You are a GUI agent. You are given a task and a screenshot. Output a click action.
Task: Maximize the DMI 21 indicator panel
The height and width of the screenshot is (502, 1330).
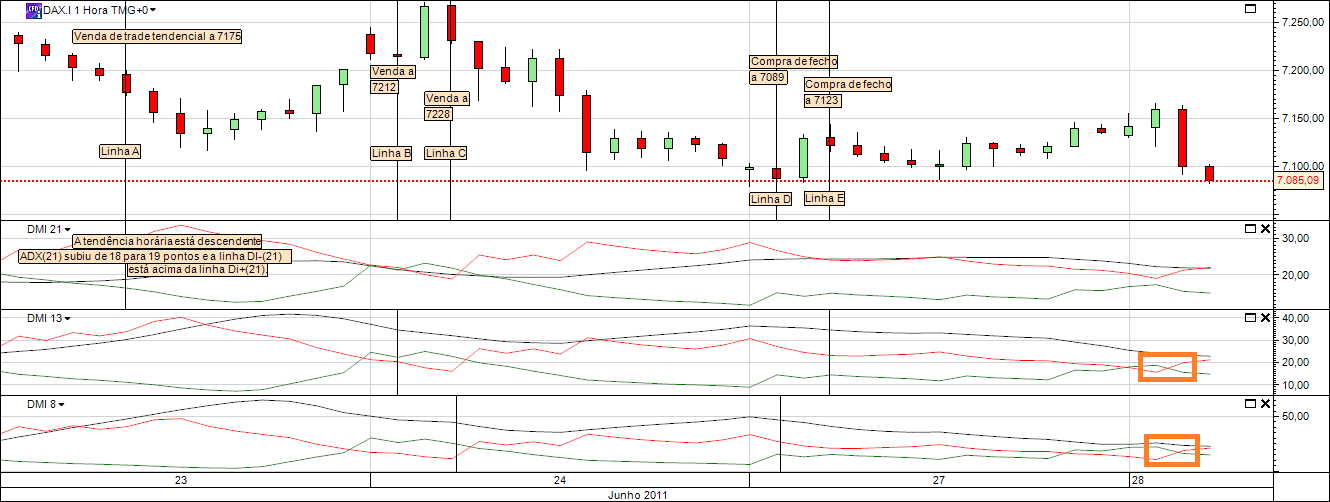pos(1249,229)
